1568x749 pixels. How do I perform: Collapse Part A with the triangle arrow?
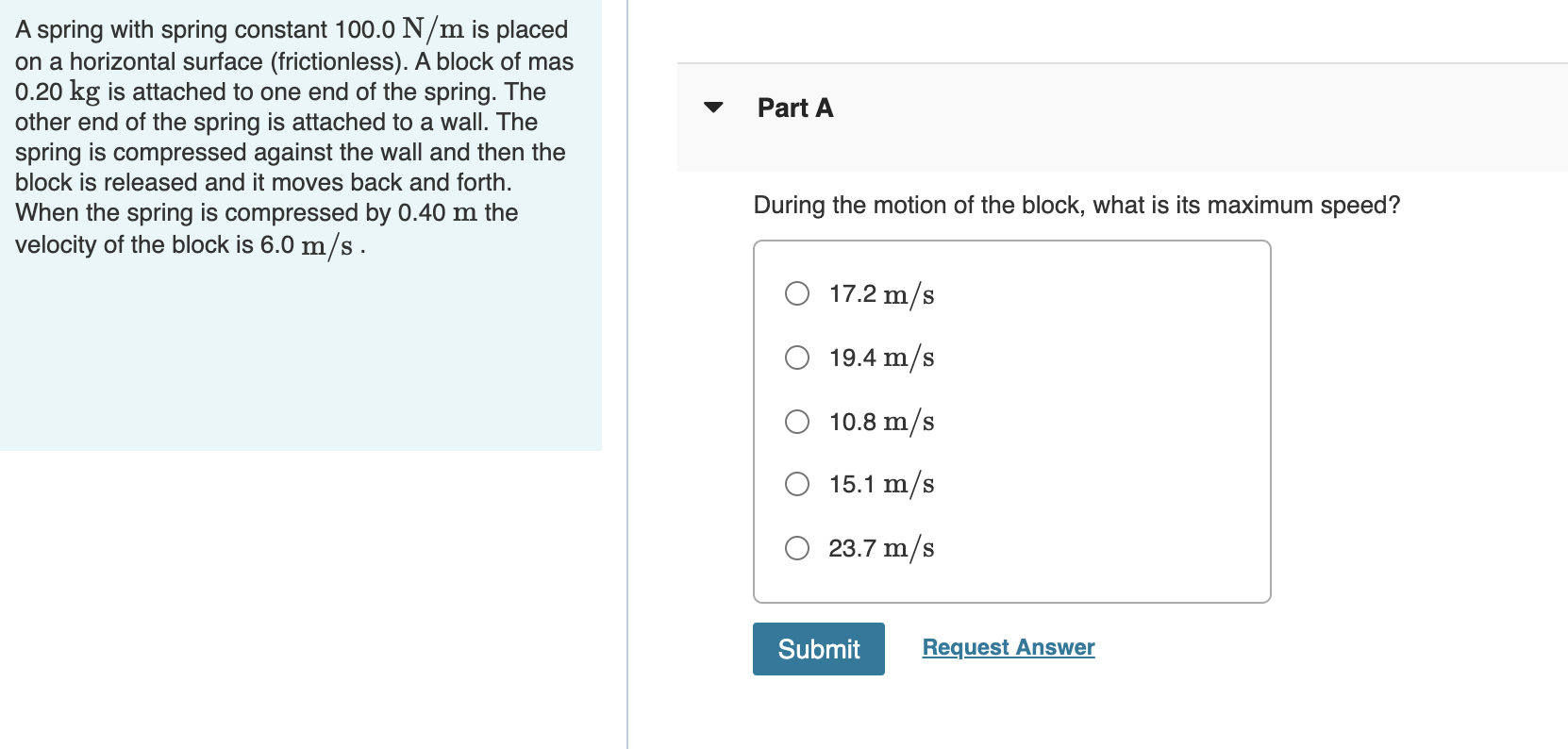tap(713, 108)
